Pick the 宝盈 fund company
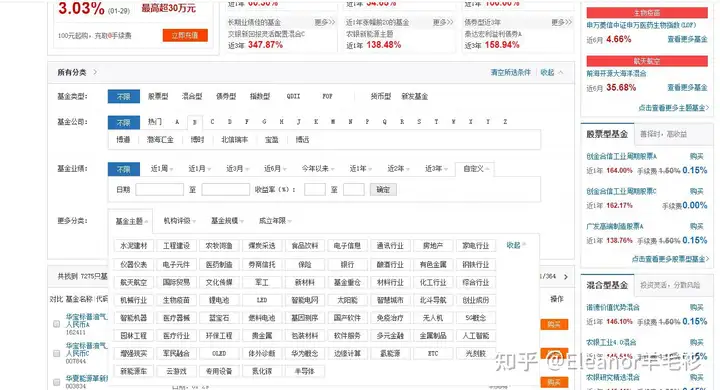720x390 pixels. tap(272, 140)
